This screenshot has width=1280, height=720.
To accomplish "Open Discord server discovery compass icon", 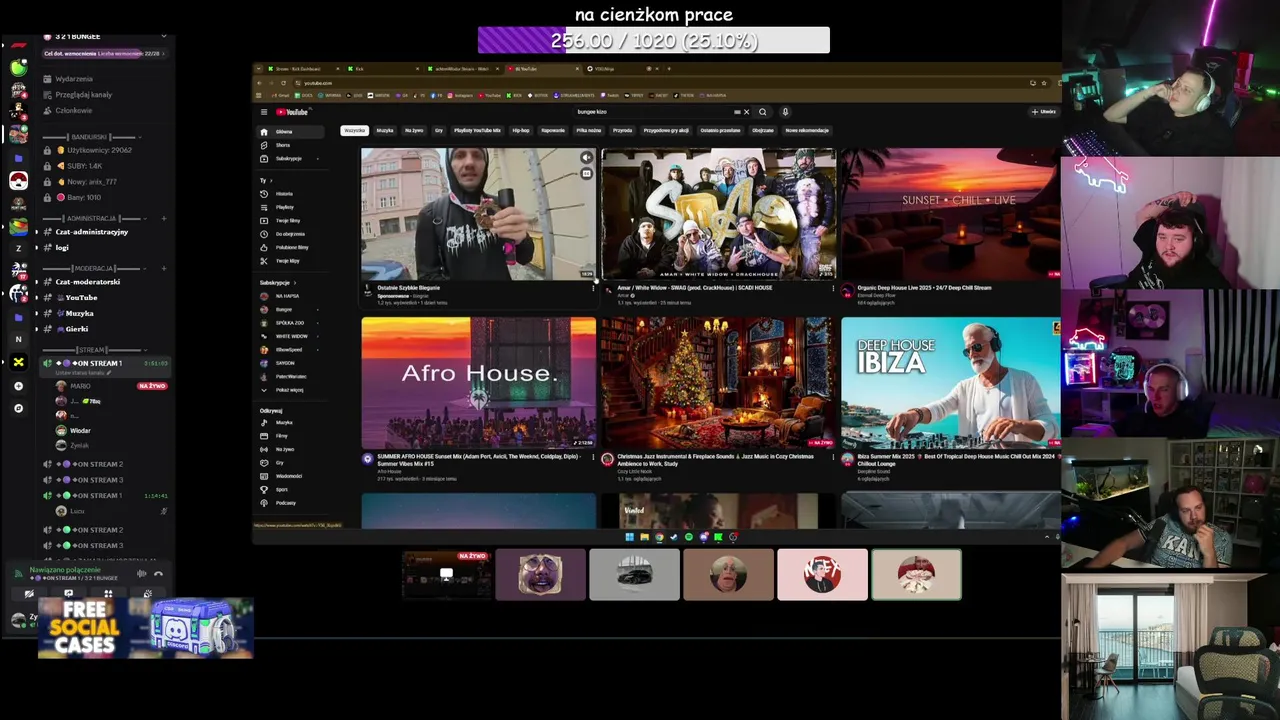I will (x=18, y=408).
